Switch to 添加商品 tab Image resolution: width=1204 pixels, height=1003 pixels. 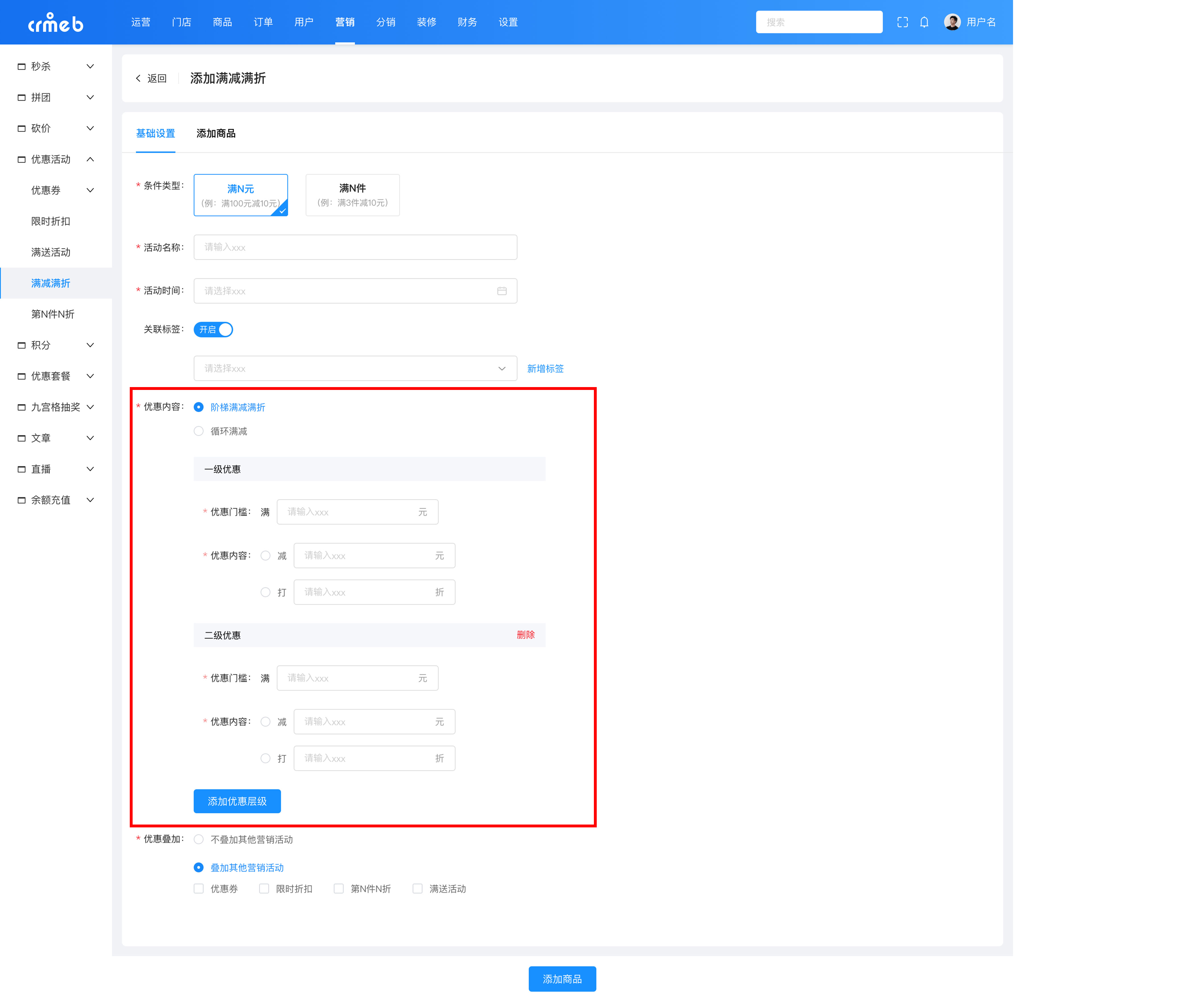point(216,133)
